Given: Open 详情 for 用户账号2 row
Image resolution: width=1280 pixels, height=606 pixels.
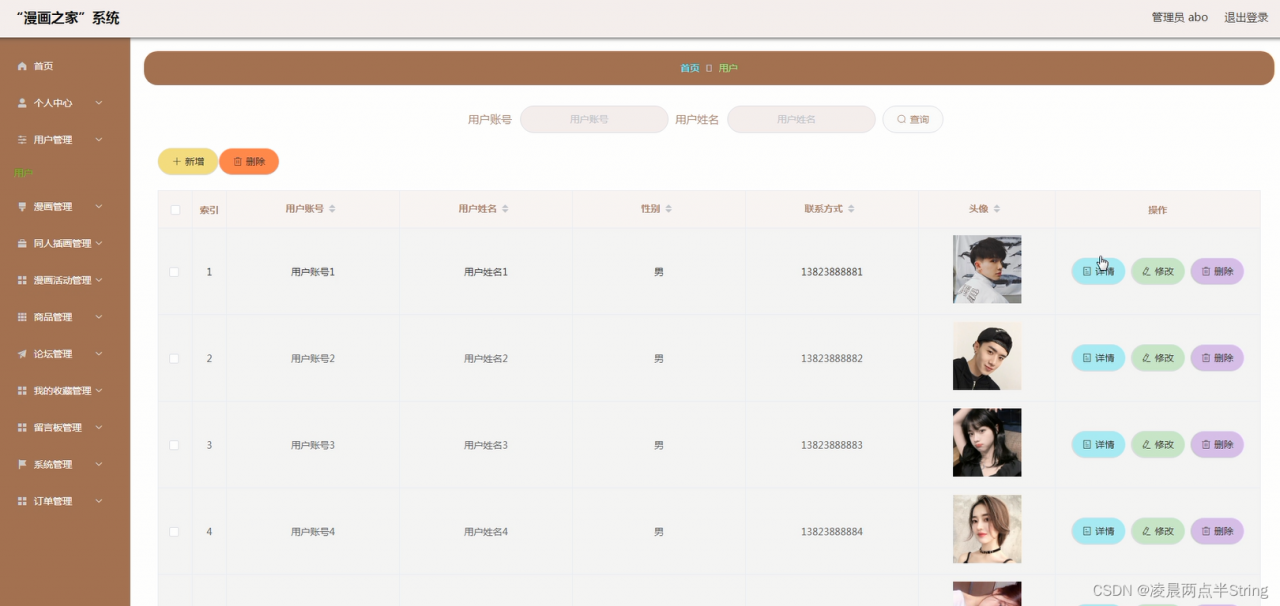Looking at the screenshot, I should (x=1098, y=358).
